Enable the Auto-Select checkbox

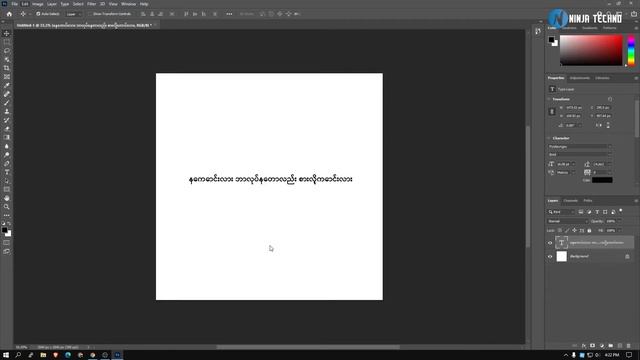pos(38,14)
